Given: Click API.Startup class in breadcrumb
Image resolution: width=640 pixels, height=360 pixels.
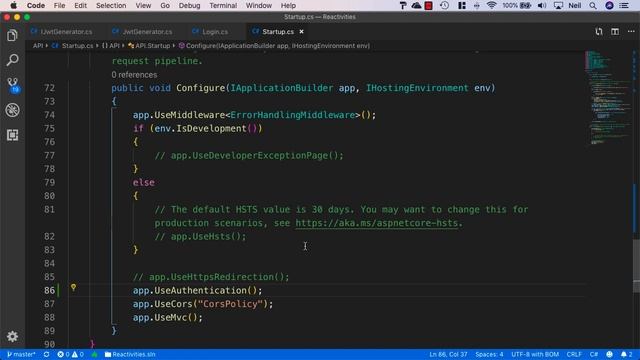Looking at the screenshot, I should point(149,46).
